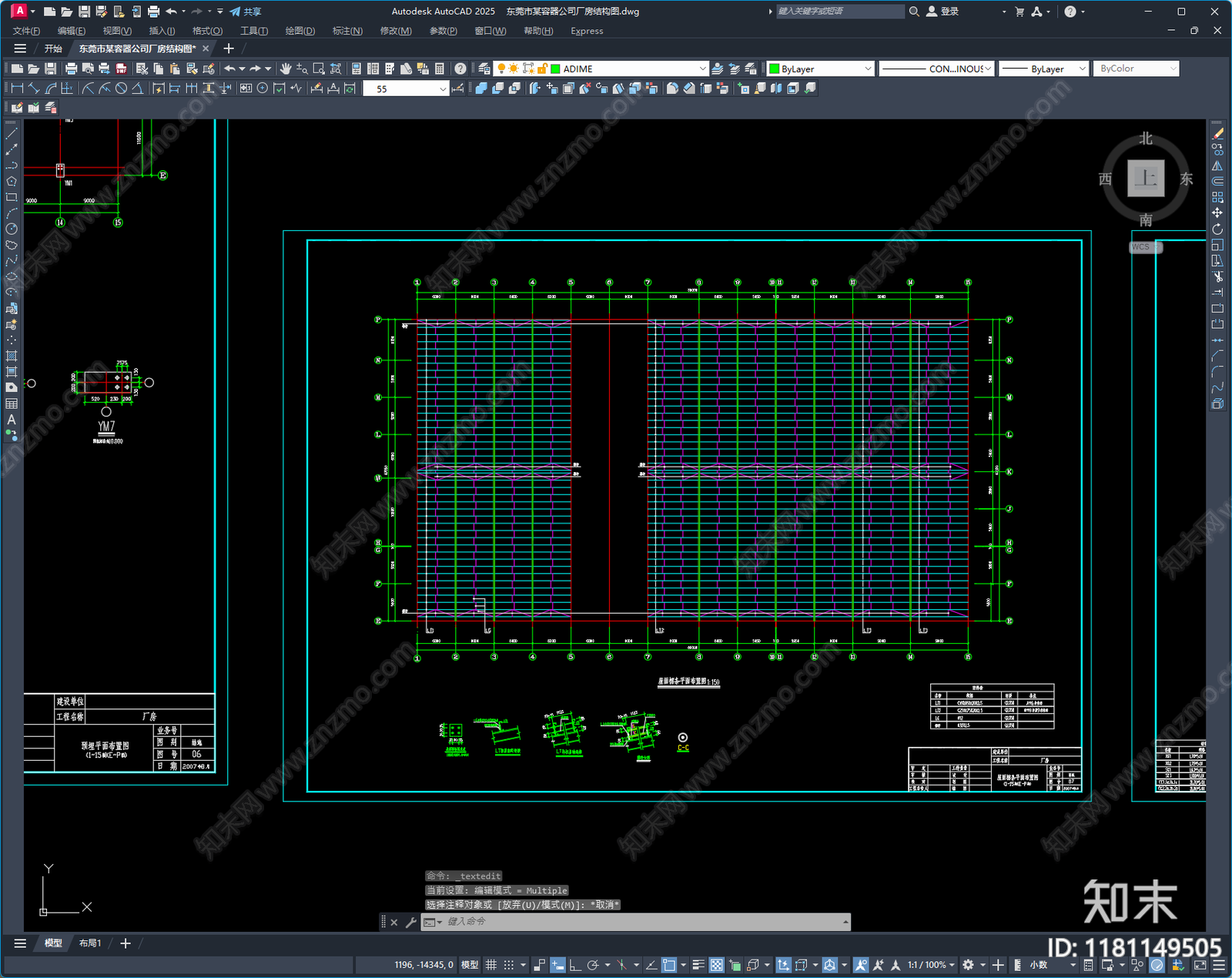Click the ViewCube 上 top face
Screen dimensions: 1232x978
click(x=1146, y=179)
